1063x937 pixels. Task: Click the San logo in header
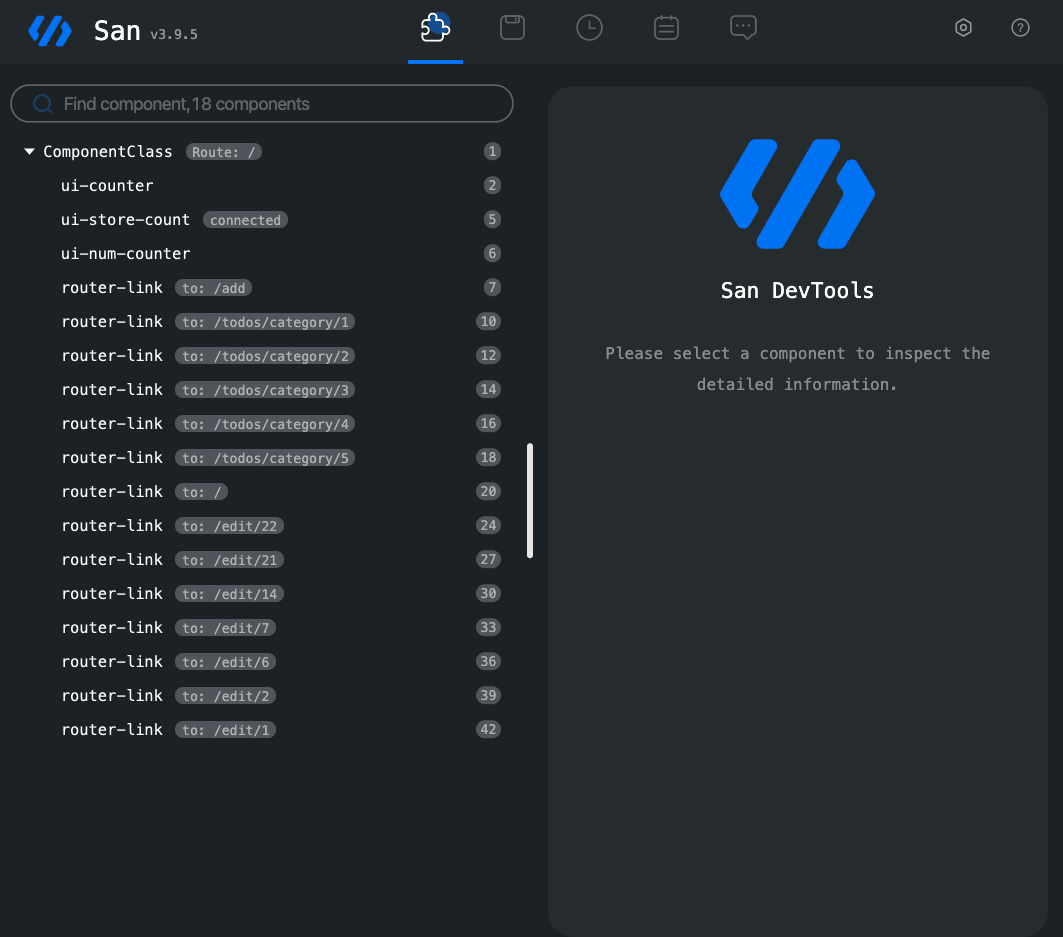(50, 31)
